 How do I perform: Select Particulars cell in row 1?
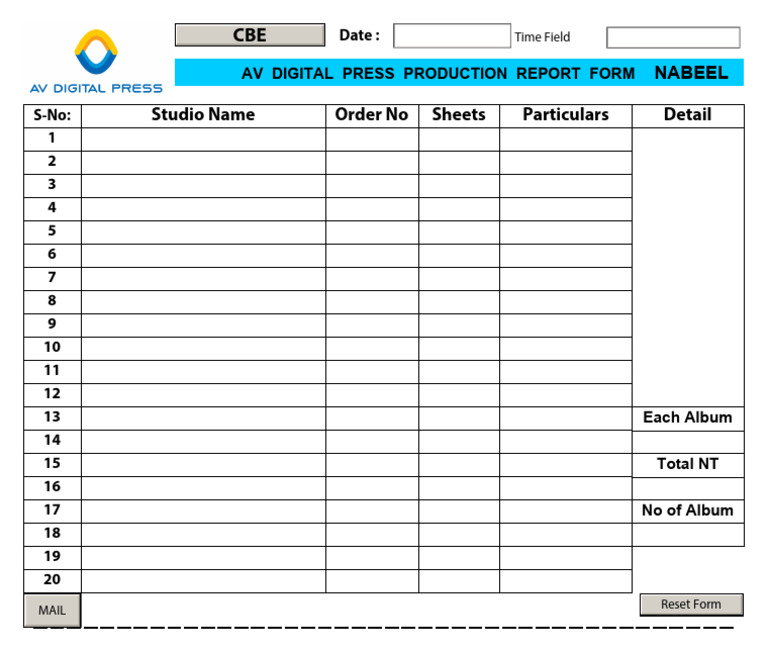pyautogui.click(x=566, y=140)
